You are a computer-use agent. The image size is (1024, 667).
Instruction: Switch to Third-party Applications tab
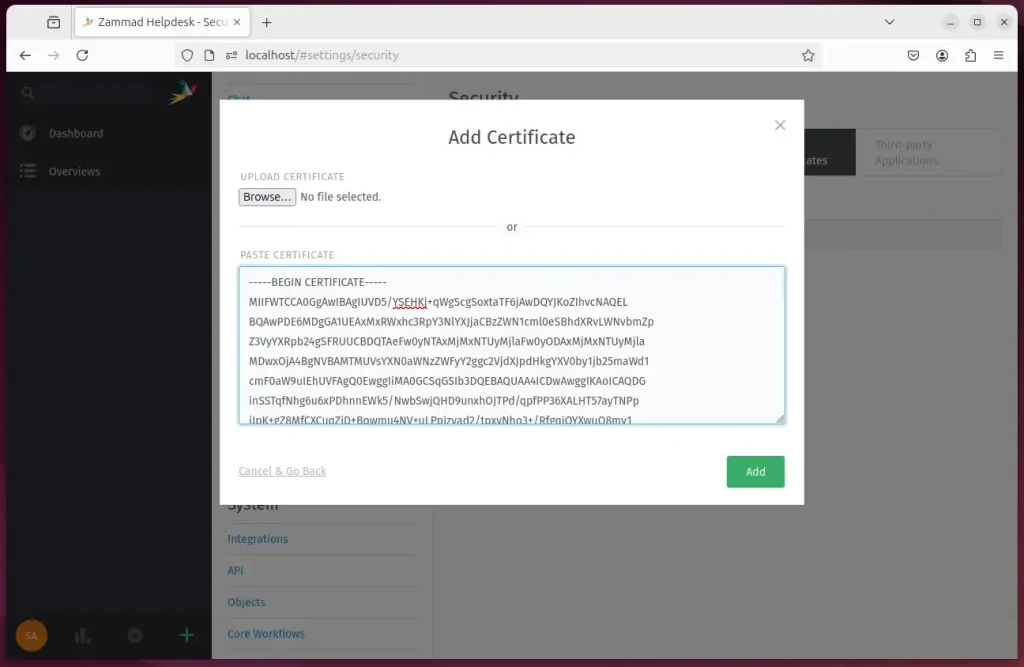point(928,152)
